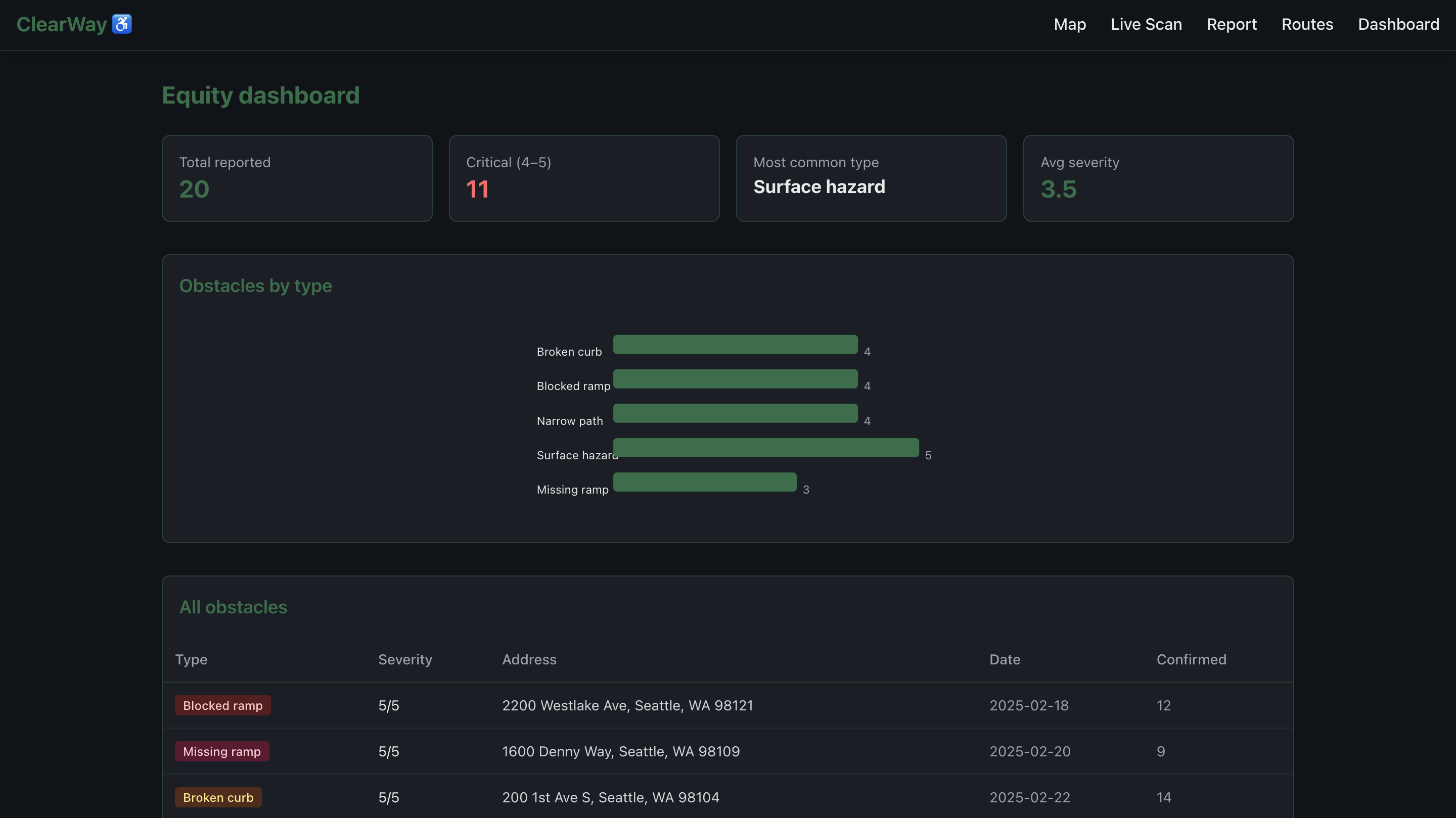Viewport: 1456px width, 818px height.
Task: Click the Date column header
Action: (1005, 659)
